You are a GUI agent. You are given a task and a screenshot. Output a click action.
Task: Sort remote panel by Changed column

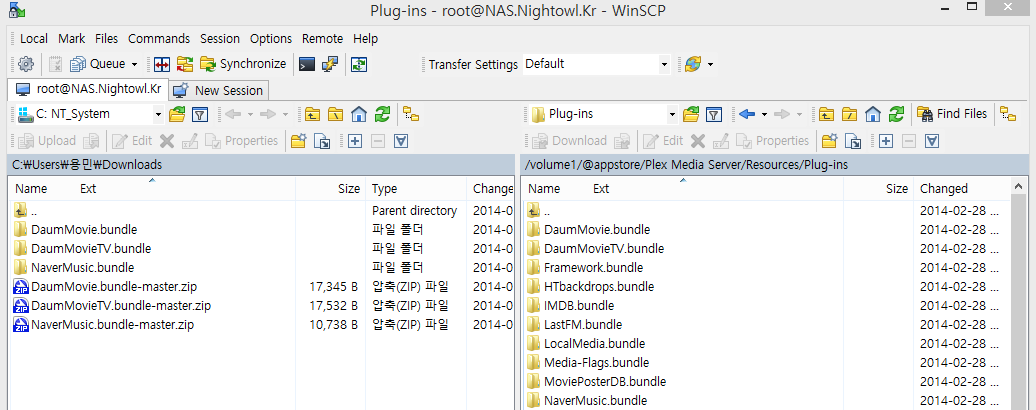point(961,189)
